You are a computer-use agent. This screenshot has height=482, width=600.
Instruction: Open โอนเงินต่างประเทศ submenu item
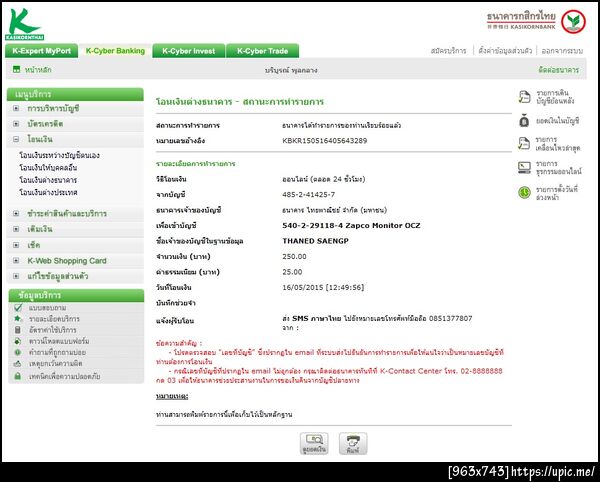click(x=48, y=192)
